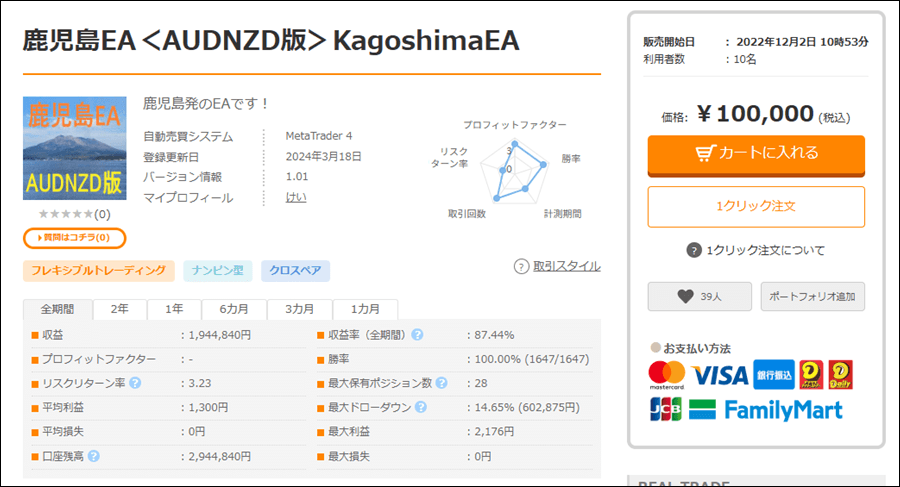Click the MetaTrader 4 text
The height and width of the screenshot is (487, 900).
point(319,136)
